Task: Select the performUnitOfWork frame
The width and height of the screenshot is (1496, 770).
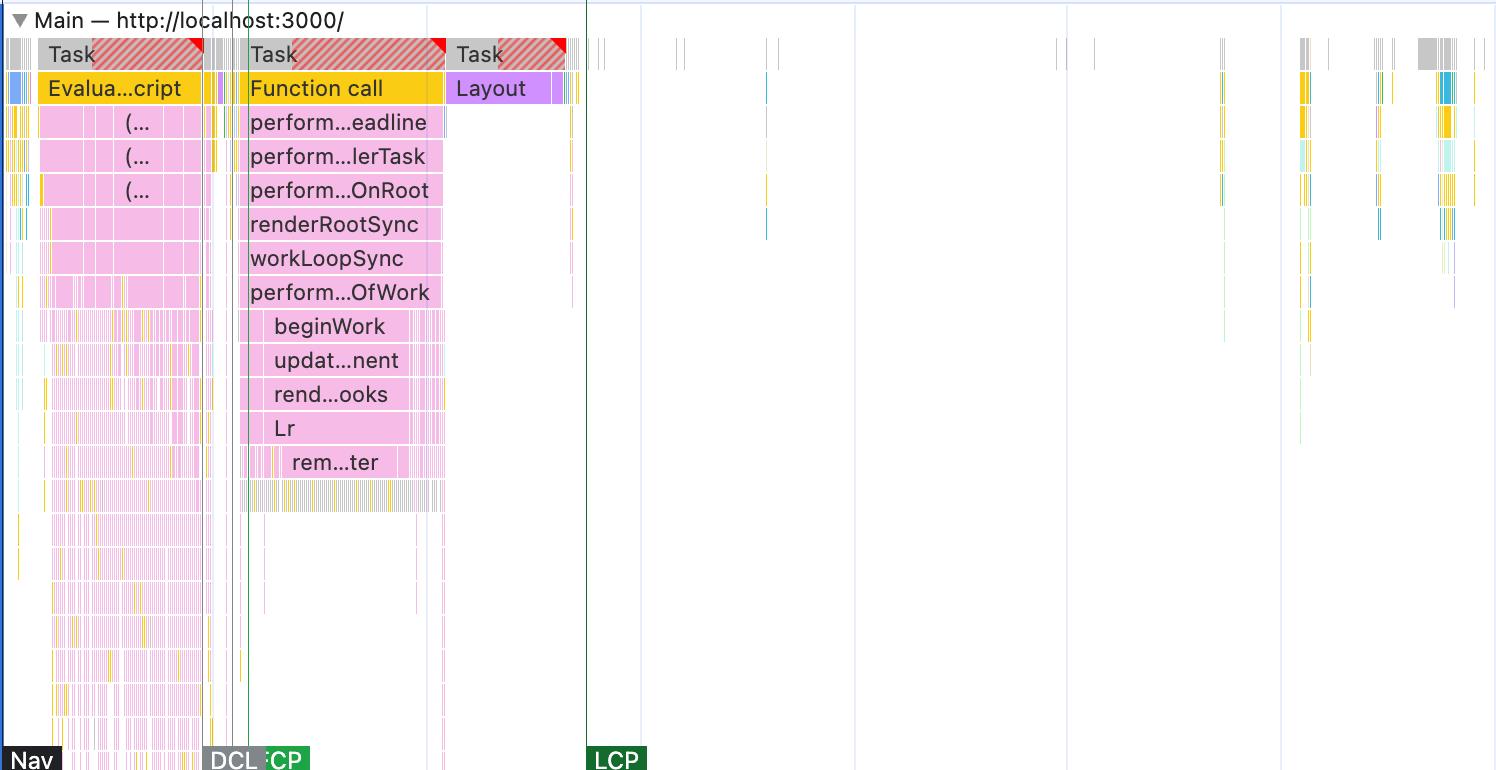Action: [x=340, y=292]
